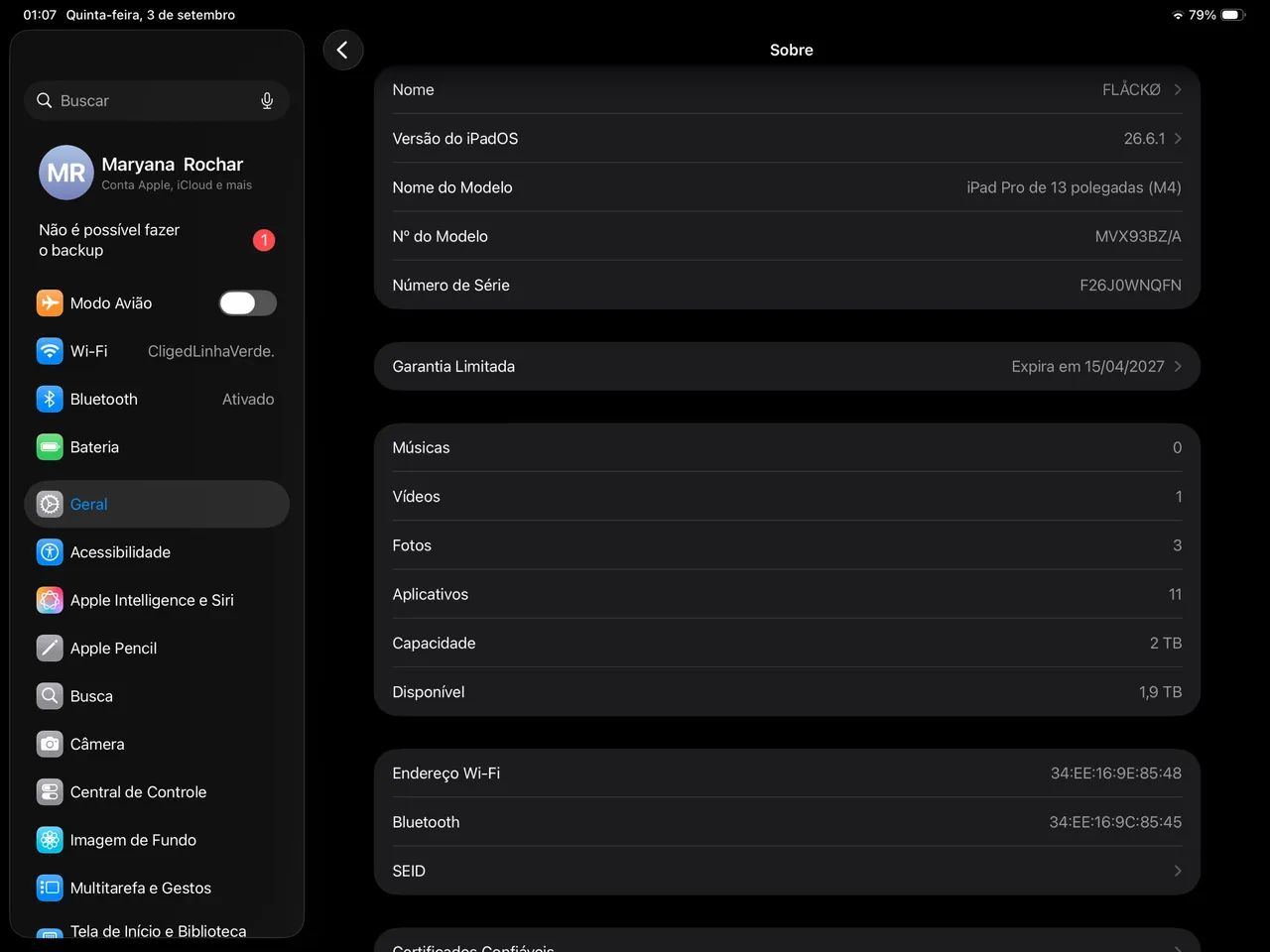Open the SEID row

787,871
